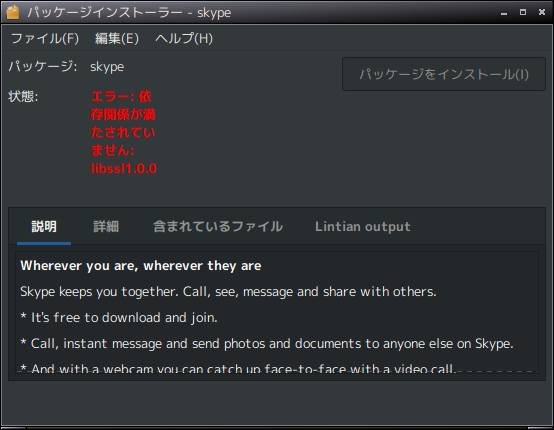Open the Lintian output tab
This screenshot has height=430, width=554.
tap(363, 226)
